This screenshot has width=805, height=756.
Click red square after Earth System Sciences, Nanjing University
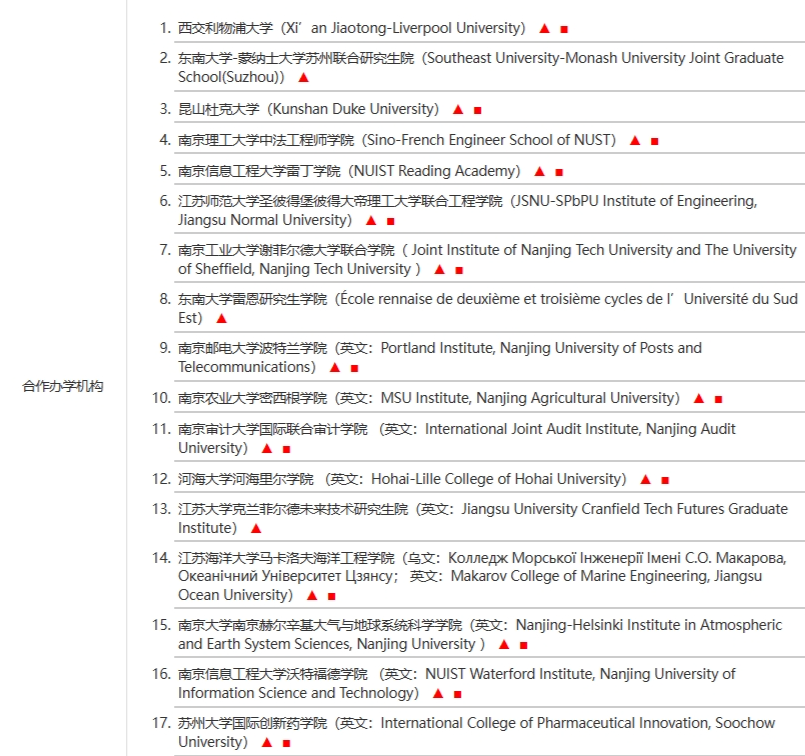[x=524, y=645]
